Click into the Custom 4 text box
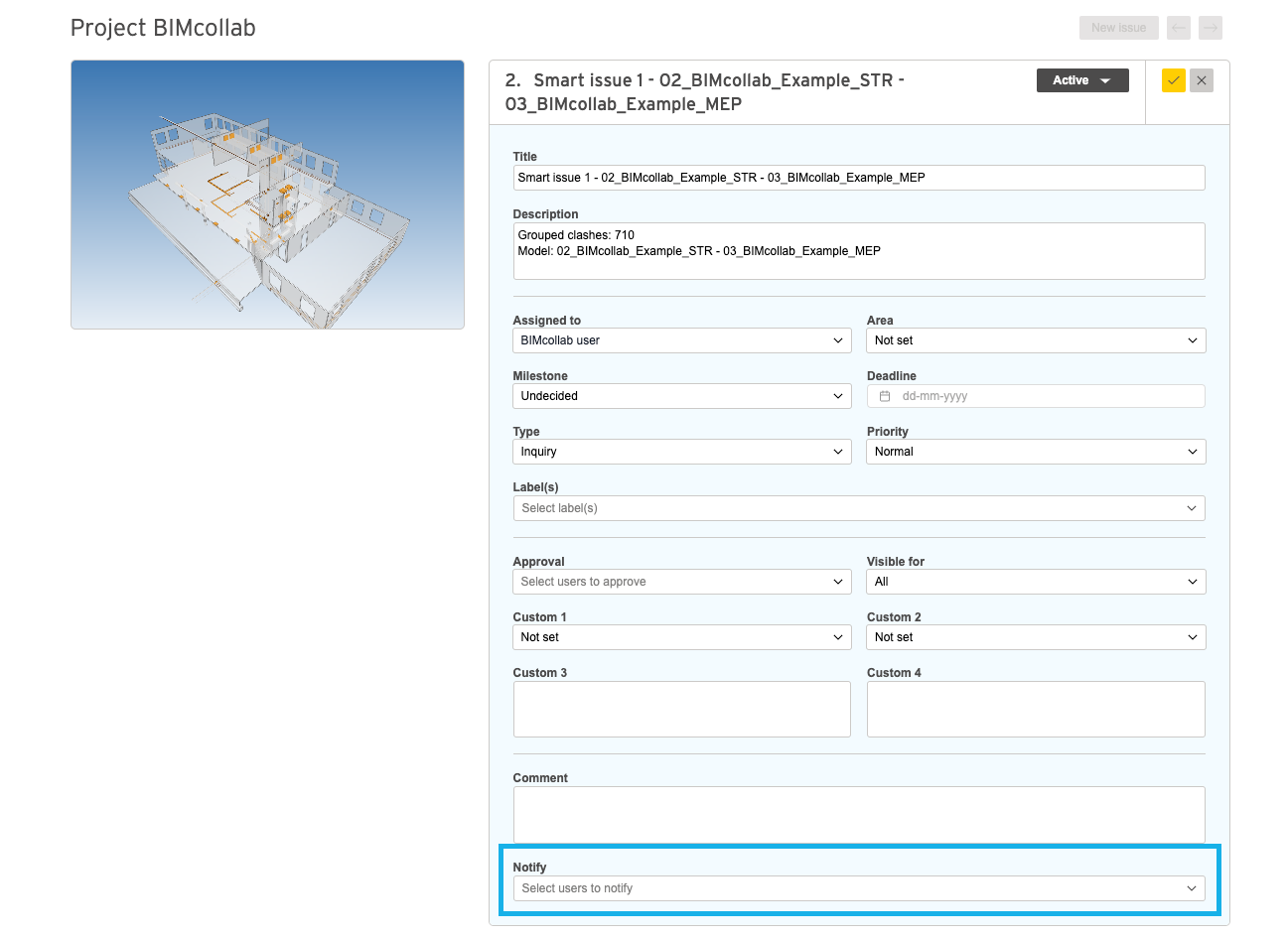1288x939 pixels. click(1036, 709)
